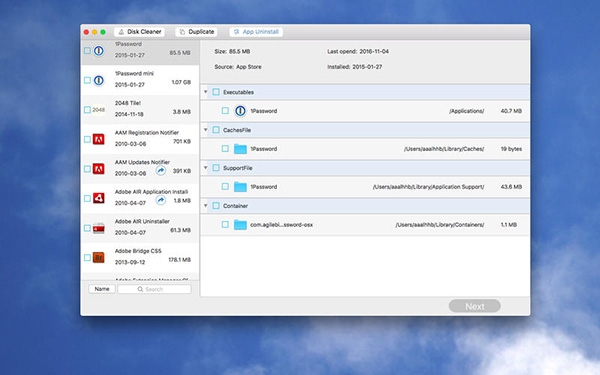600x375 pixels.
Task: Click the Adobe Bridge CS5 icon
Action: (x=99, y=258)
